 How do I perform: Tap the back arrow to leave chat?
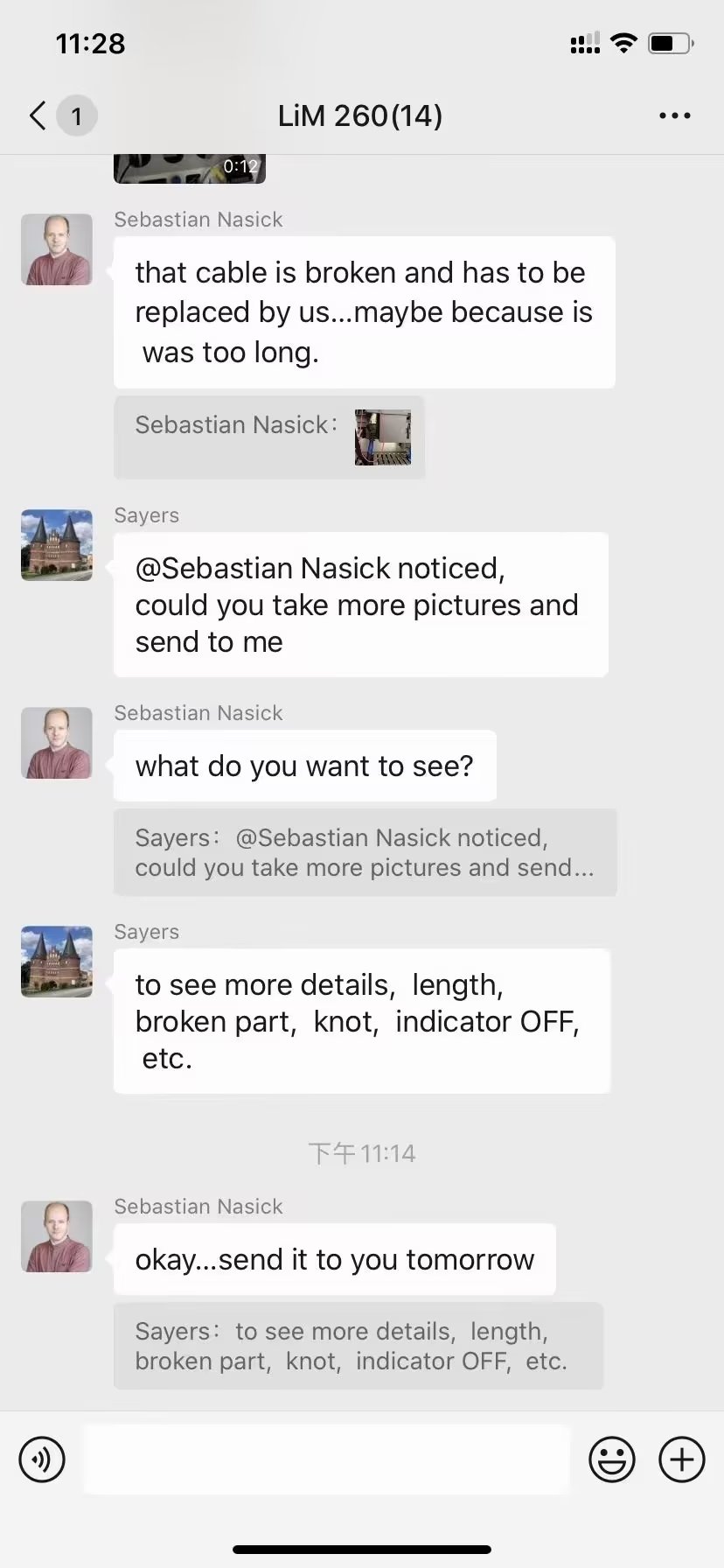pos(38,115)
